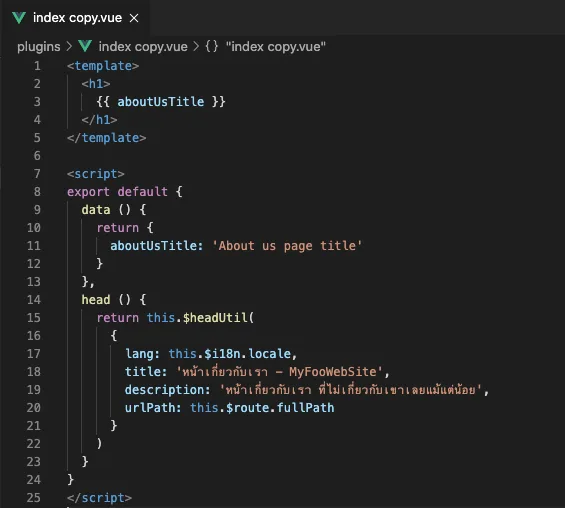Click title property on line 18
The height and width of the screenshot is (508, 565).
(x=146, y=372)
